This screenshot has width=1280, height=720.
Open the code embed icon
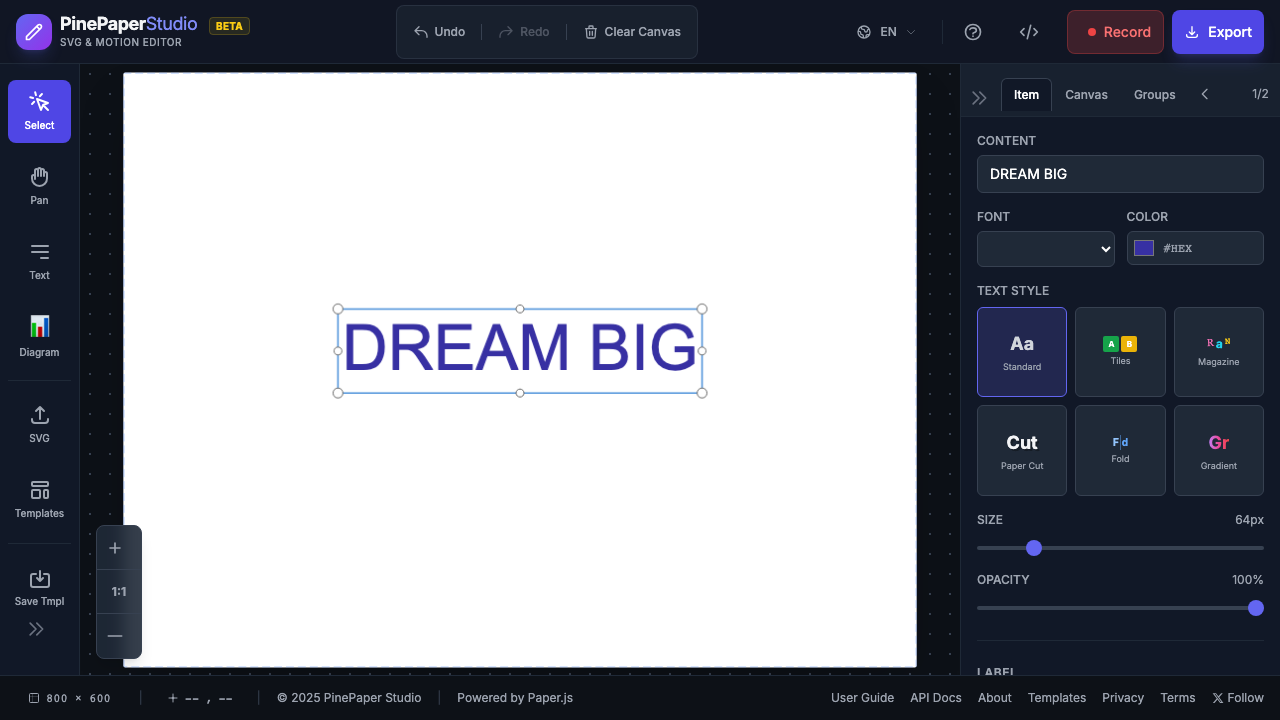click(1028, 32)
